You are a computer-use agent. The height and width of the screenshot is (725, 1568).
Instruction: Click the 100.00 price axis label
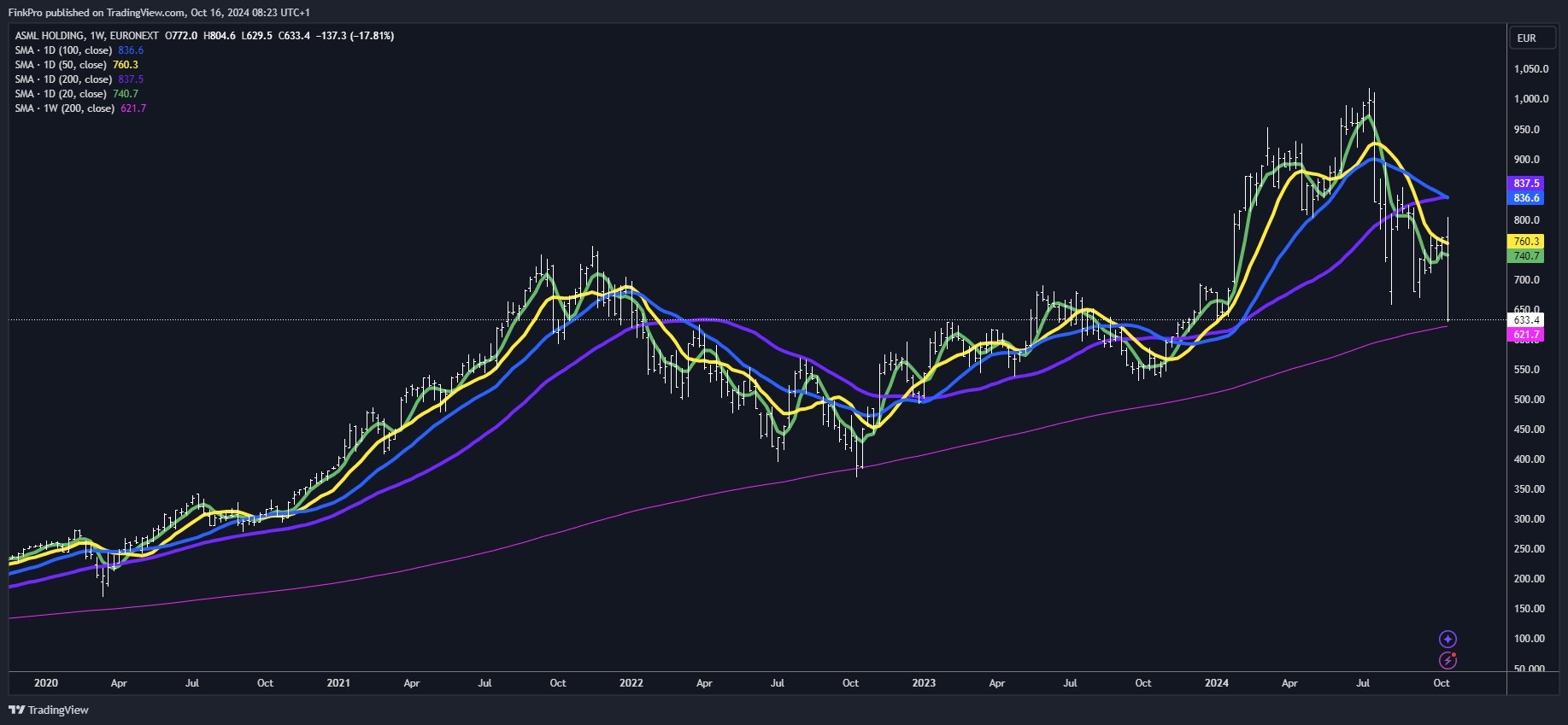(x=1529, y=639)
